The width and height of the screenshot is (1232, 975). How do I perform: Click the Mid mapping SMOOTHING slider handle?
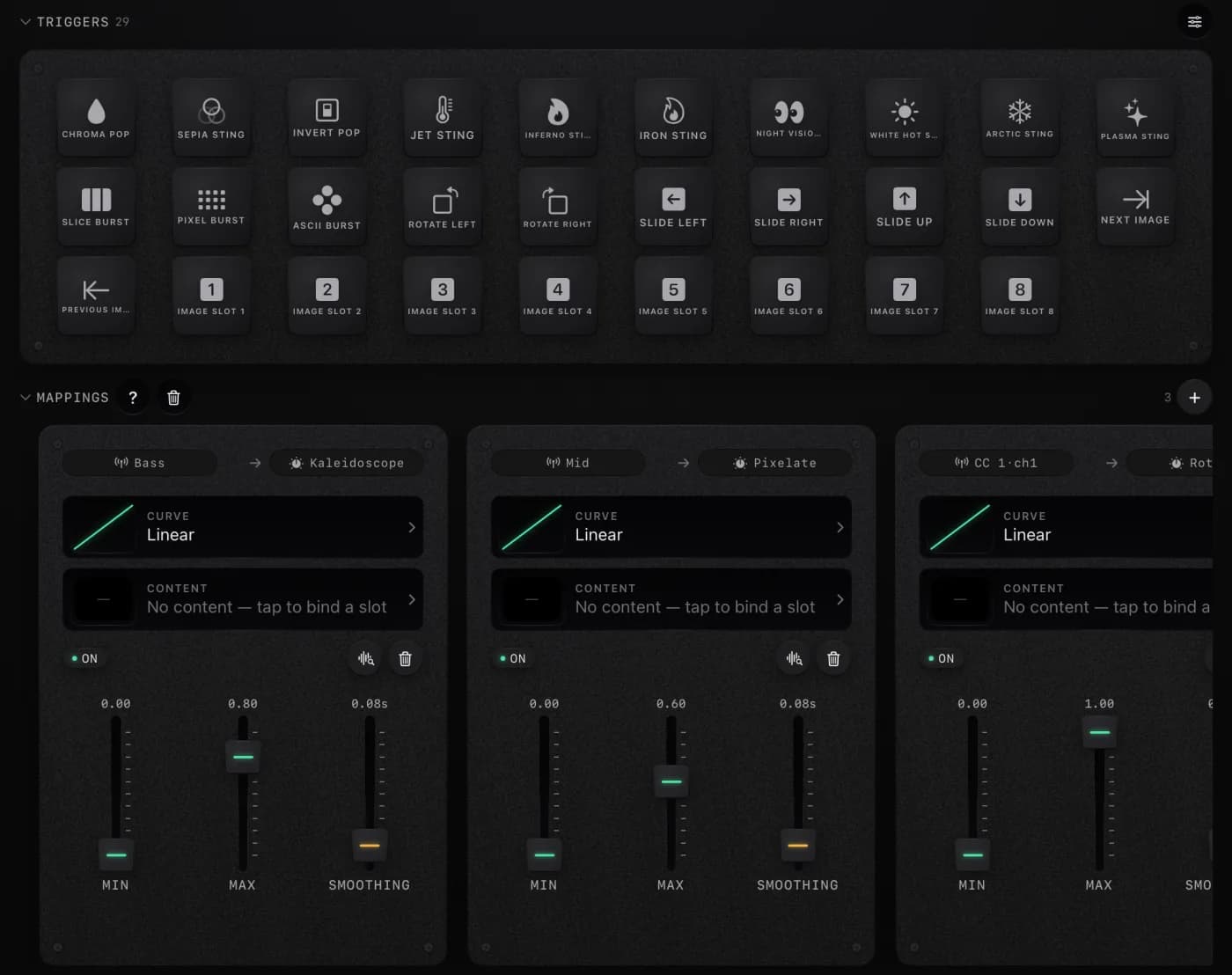(x=797, y=846)
